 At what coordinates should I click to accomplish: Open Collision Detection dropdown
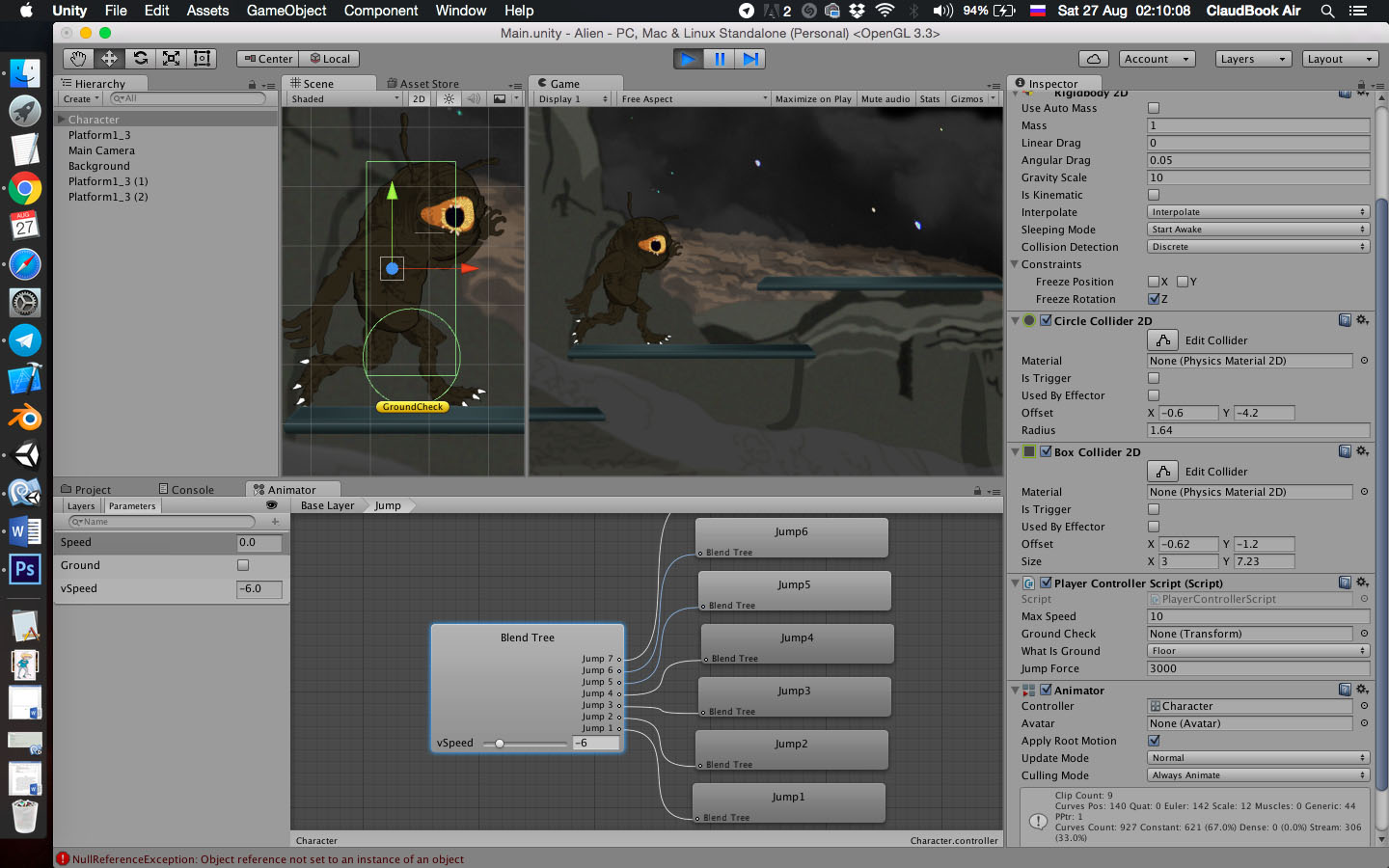coord(1259,247)
